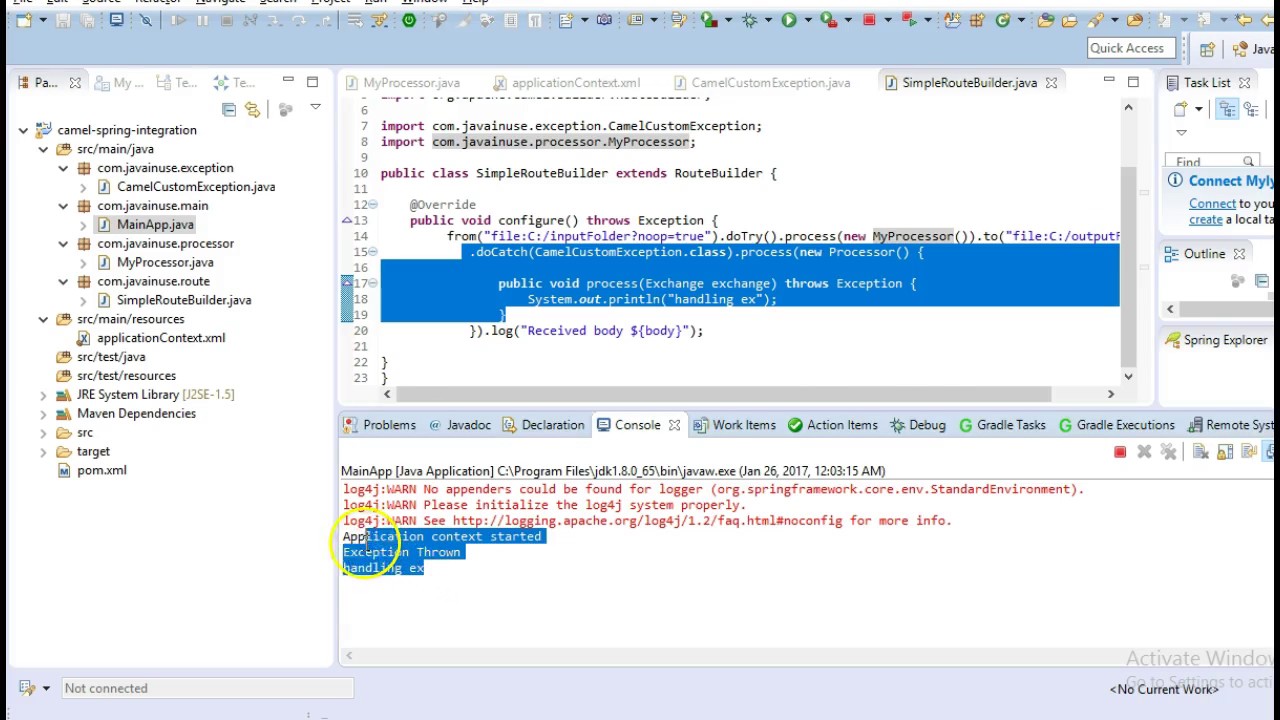Open the Action Items tab
The height and width of the screenshot is (720, 1280).
click(832, 425)
